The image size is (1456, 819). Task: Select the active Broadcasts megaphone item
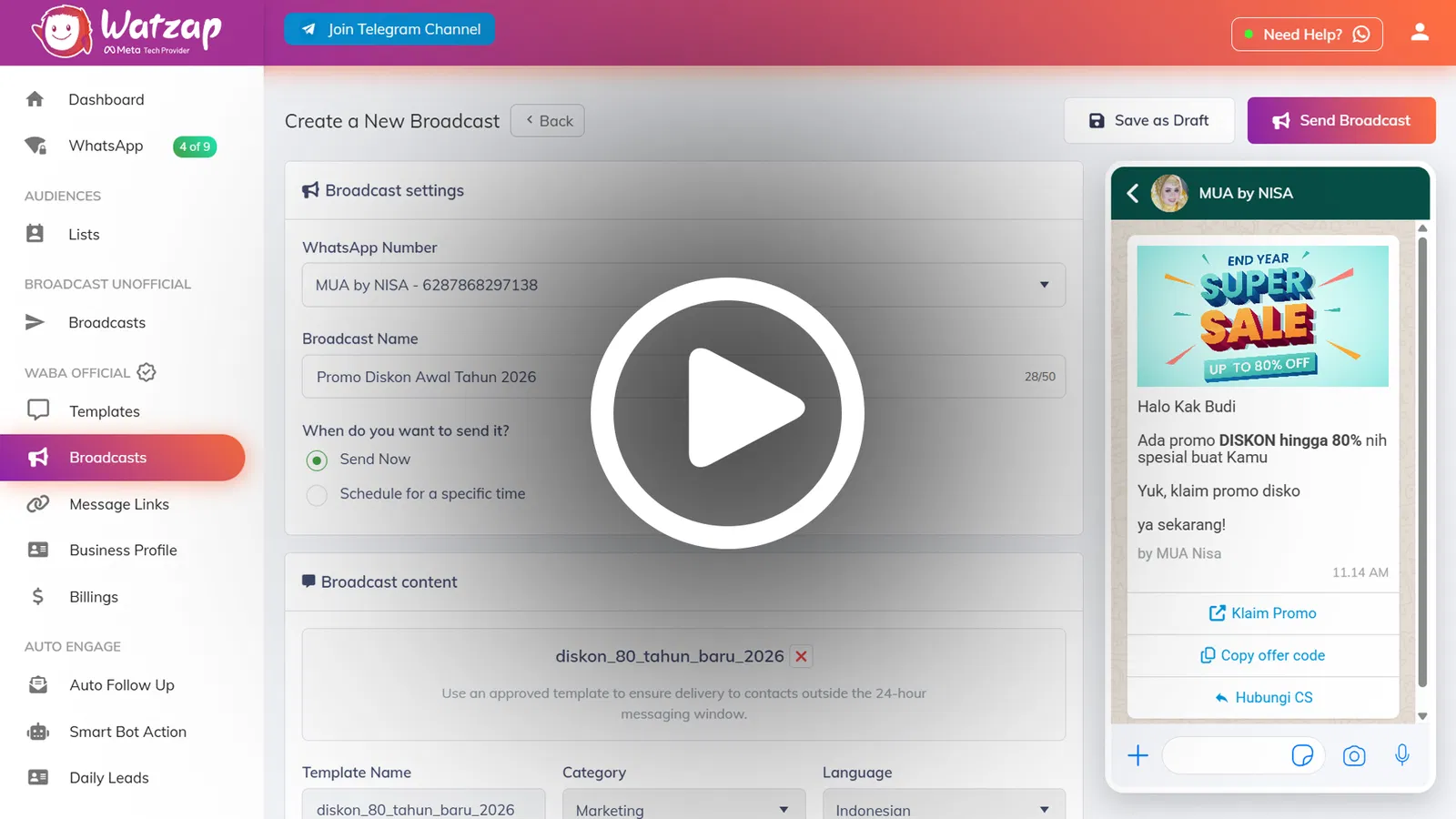pyautogui.click(x=123, y=458)
